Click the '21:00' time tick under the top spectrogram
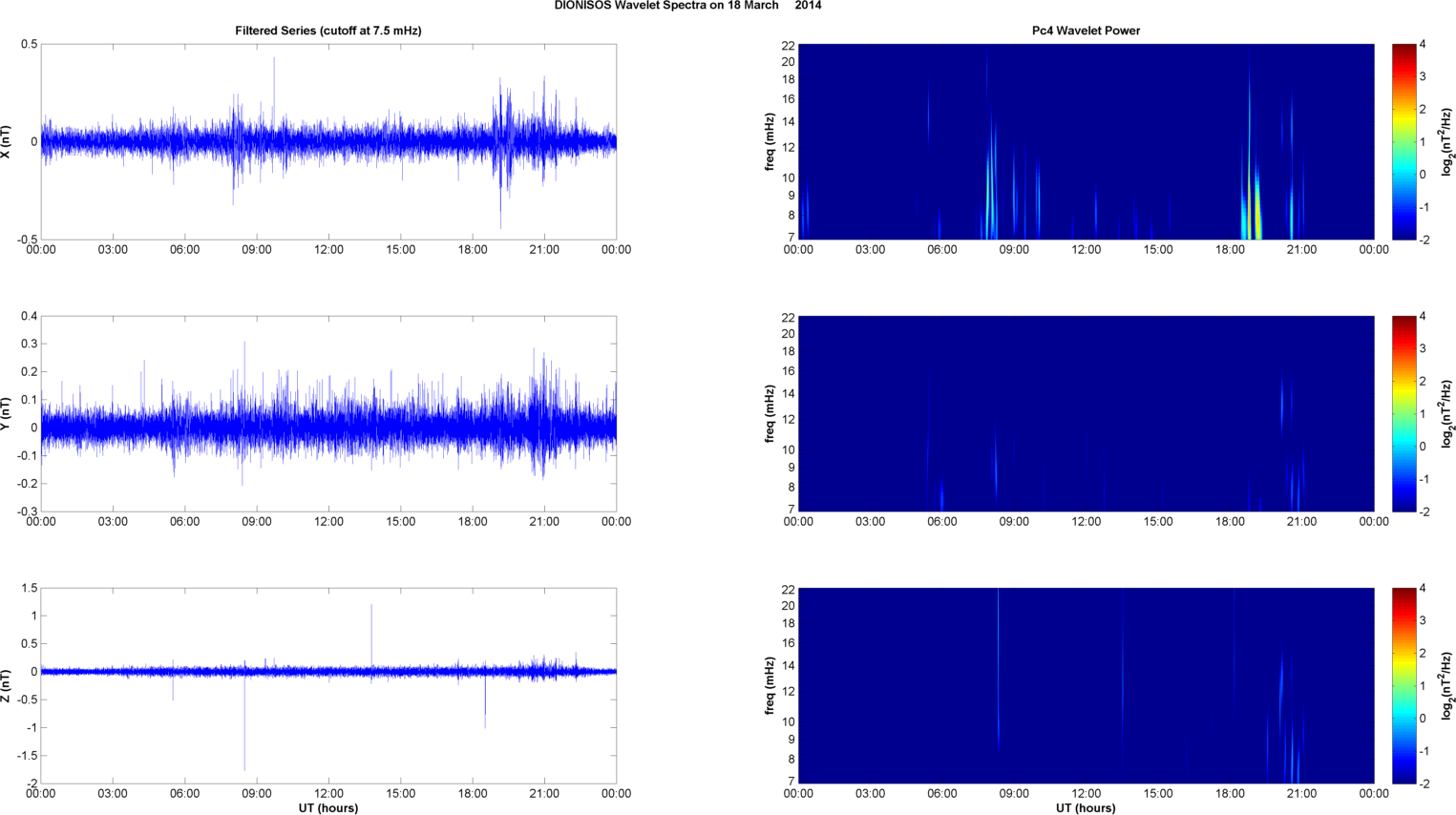This screenshot has height=815, width=1456. (x=1301, y=250)
